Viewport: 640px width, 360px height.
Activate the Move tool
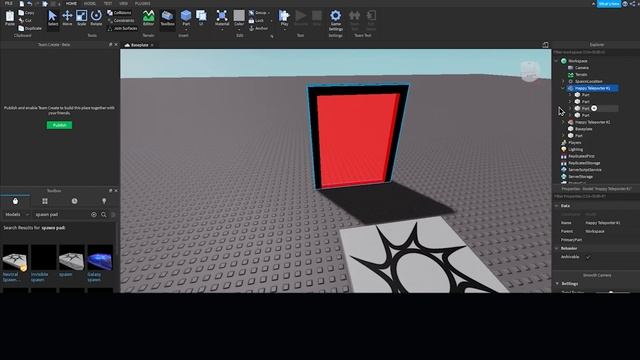pos(67,18)
